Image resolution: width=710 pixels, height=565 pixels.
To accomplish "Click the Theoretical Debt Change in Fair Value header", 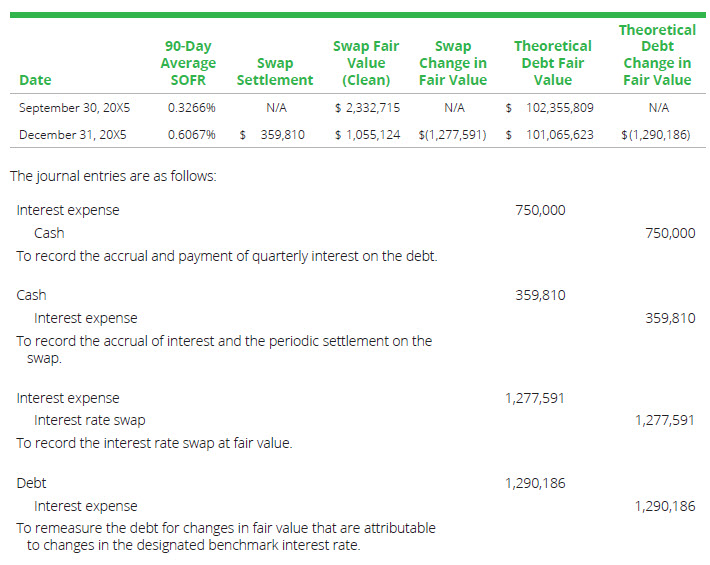I will (656, 55).
